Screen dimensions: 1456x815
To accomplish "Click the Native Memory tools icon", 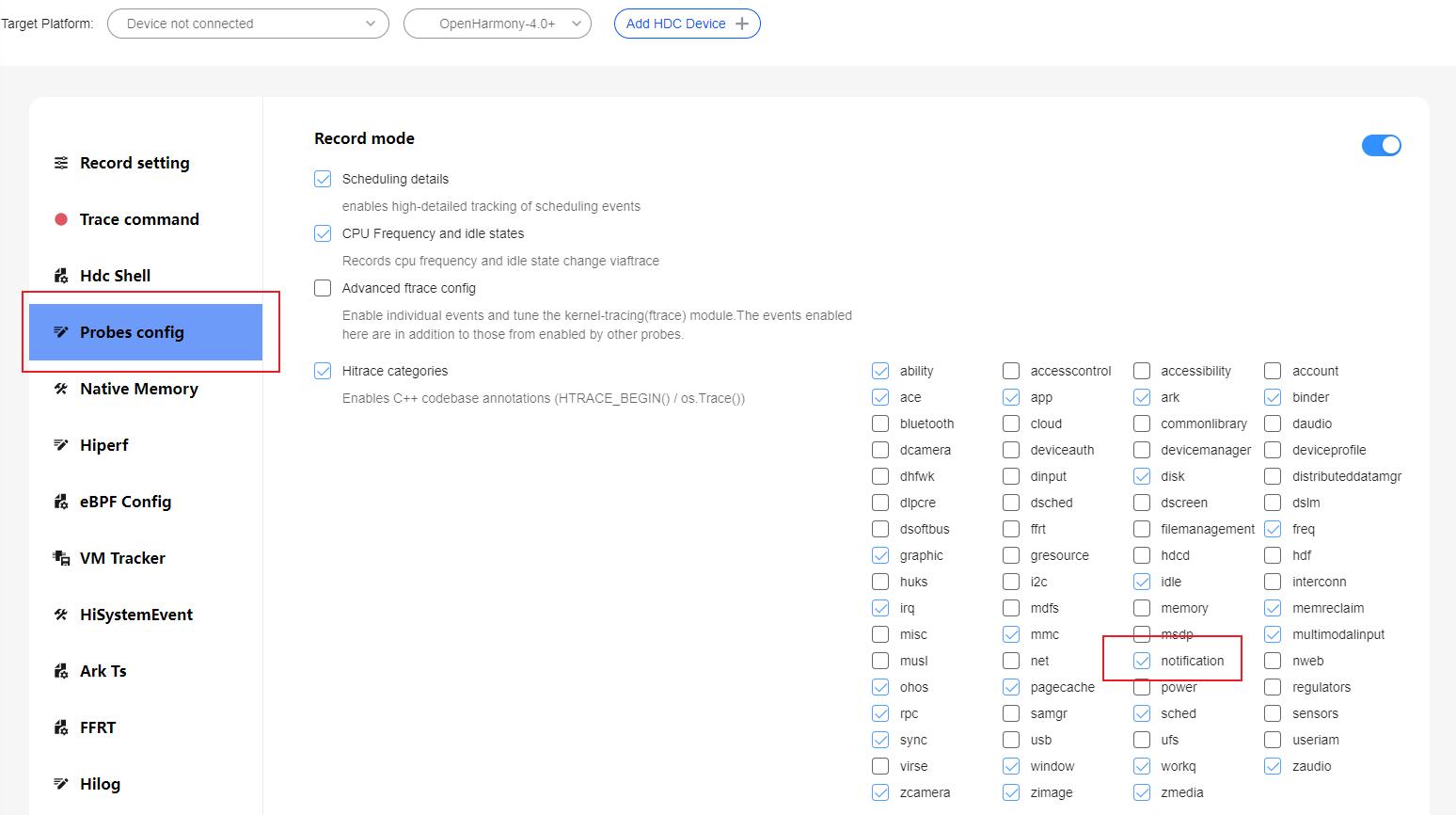I will [61, 389].
